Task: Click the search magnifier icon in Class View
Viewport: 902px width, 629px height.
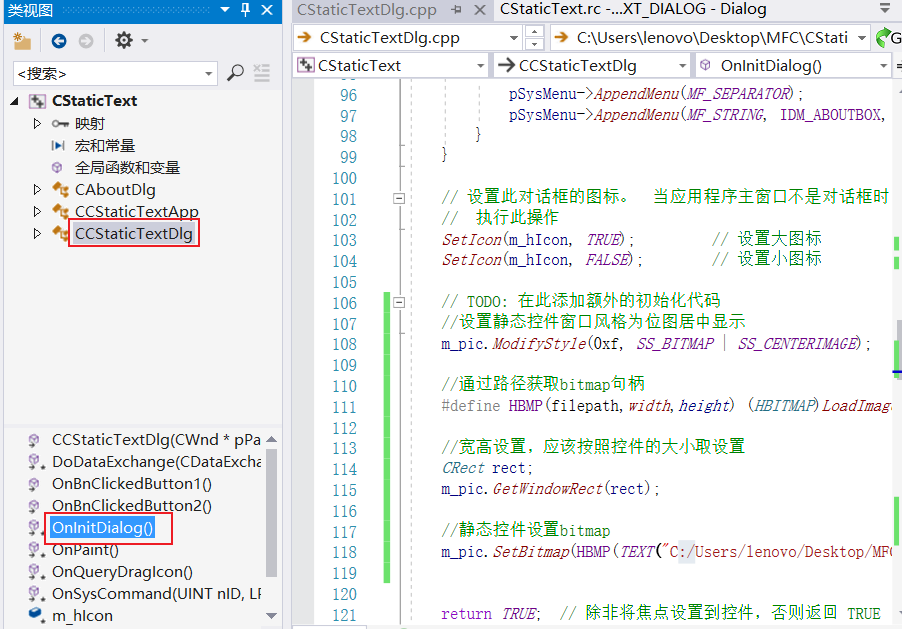Action: coord(235,73)
